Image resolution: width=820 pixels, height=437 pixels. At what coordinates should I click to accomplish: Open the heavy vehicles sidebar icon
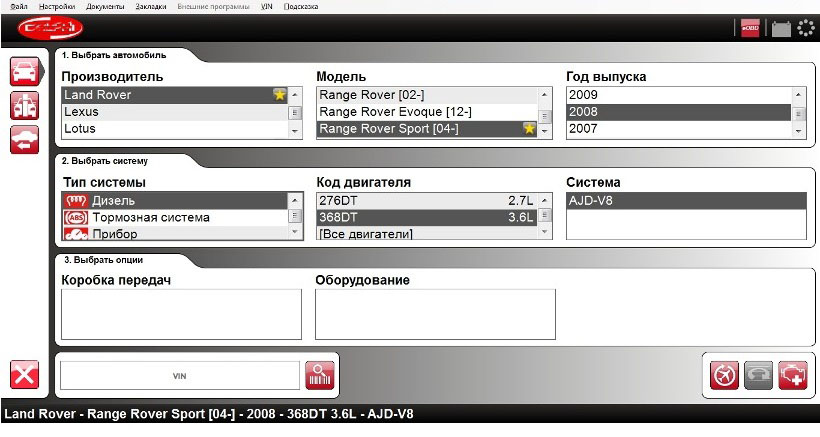(25, 106)
